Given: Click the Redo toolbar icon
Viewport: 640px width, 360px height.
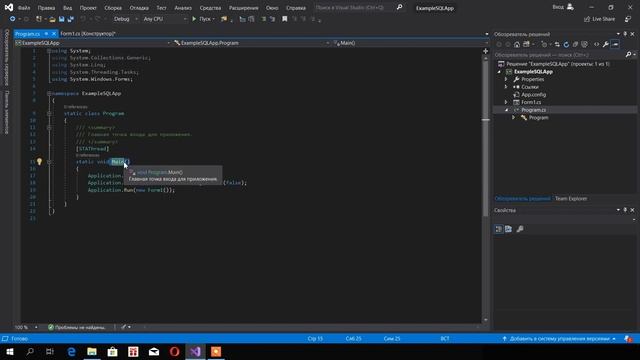Looking at the screenshot, I should pos(98,19).
